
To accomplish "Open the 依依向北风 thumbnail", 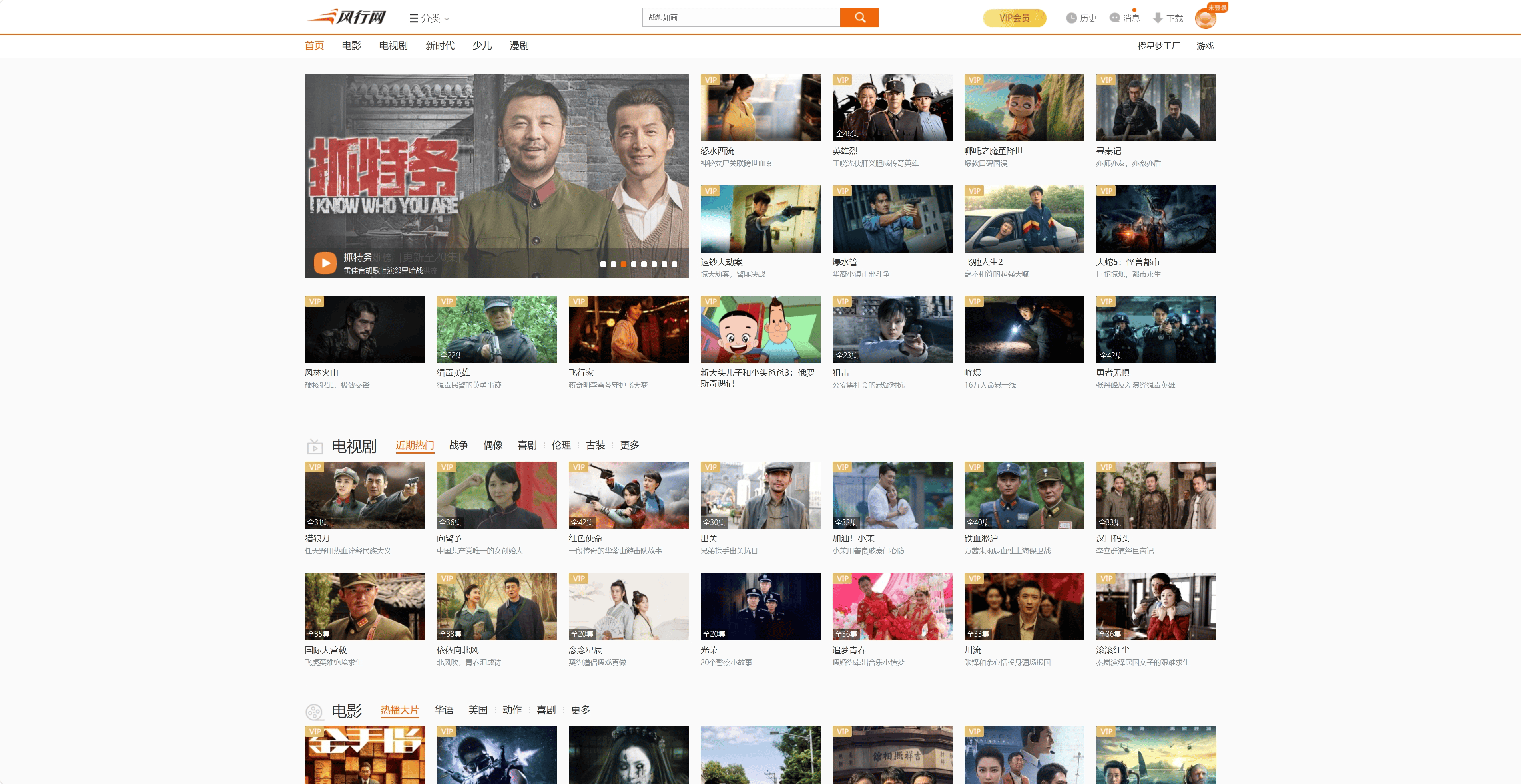I will tap(496, 606).
